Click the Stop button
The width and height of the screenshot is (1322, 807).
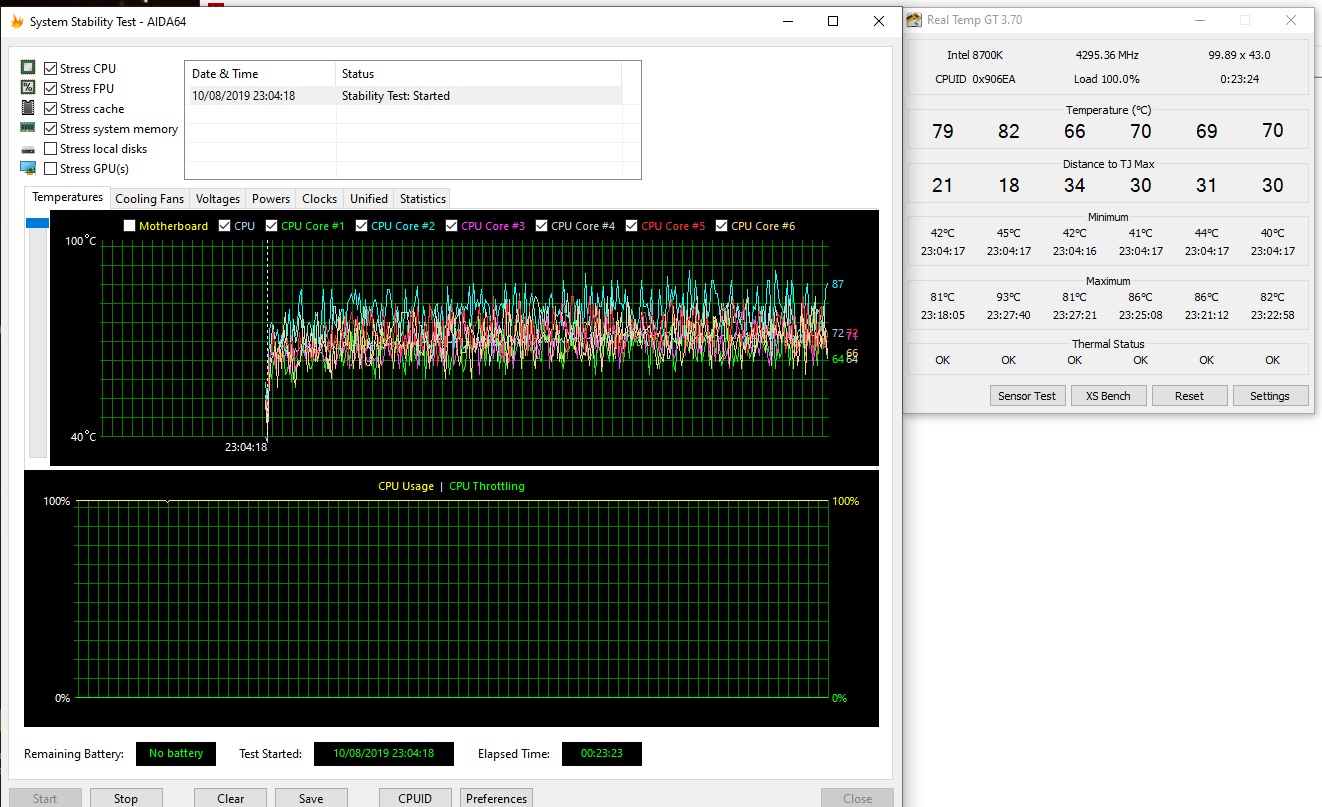tap(126, 798)
